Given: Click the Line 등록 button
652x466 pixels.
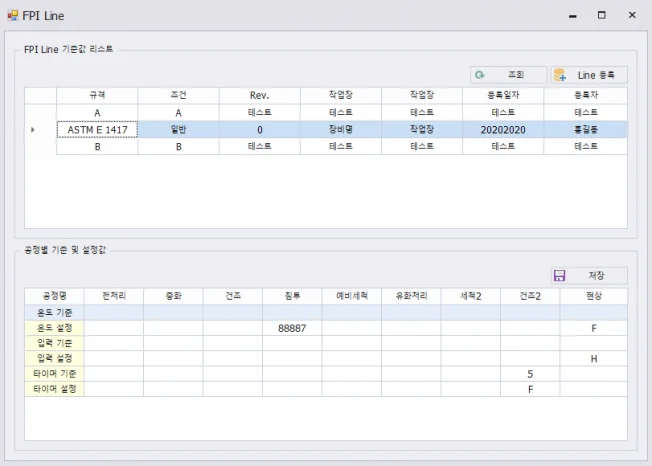Looking at the screenshot, I should click(x=589, y=75).
